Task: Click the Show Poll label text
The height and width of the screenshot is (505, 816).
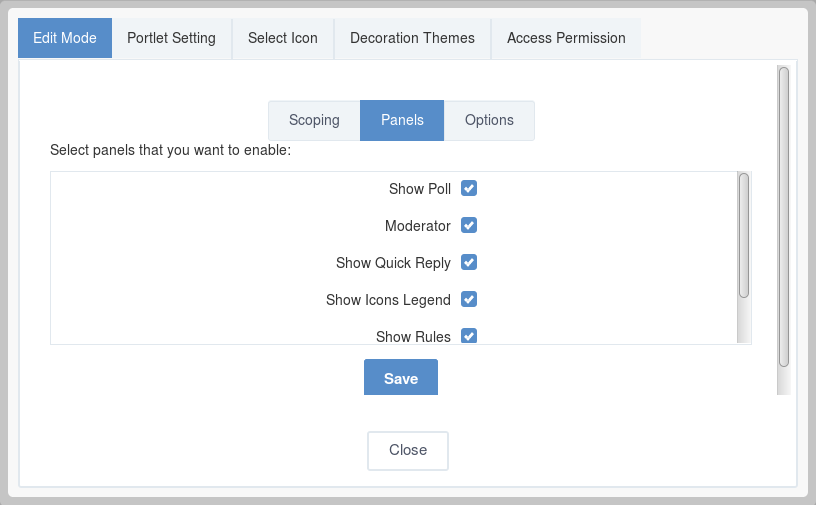Action: coord(420,189)
